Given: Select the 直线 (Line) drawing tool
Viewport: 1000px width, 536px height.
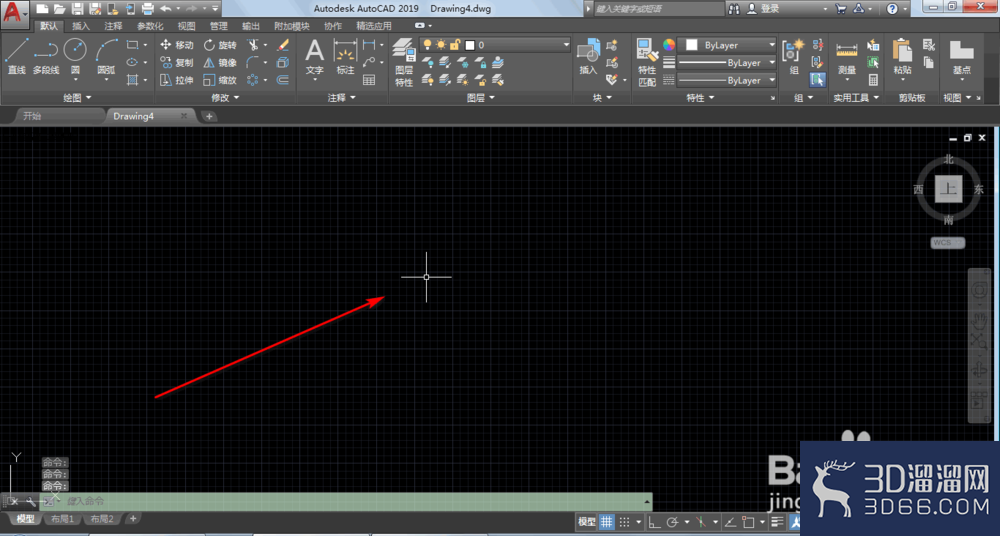Looking at the screenshot, I should (x=17, y=56).
